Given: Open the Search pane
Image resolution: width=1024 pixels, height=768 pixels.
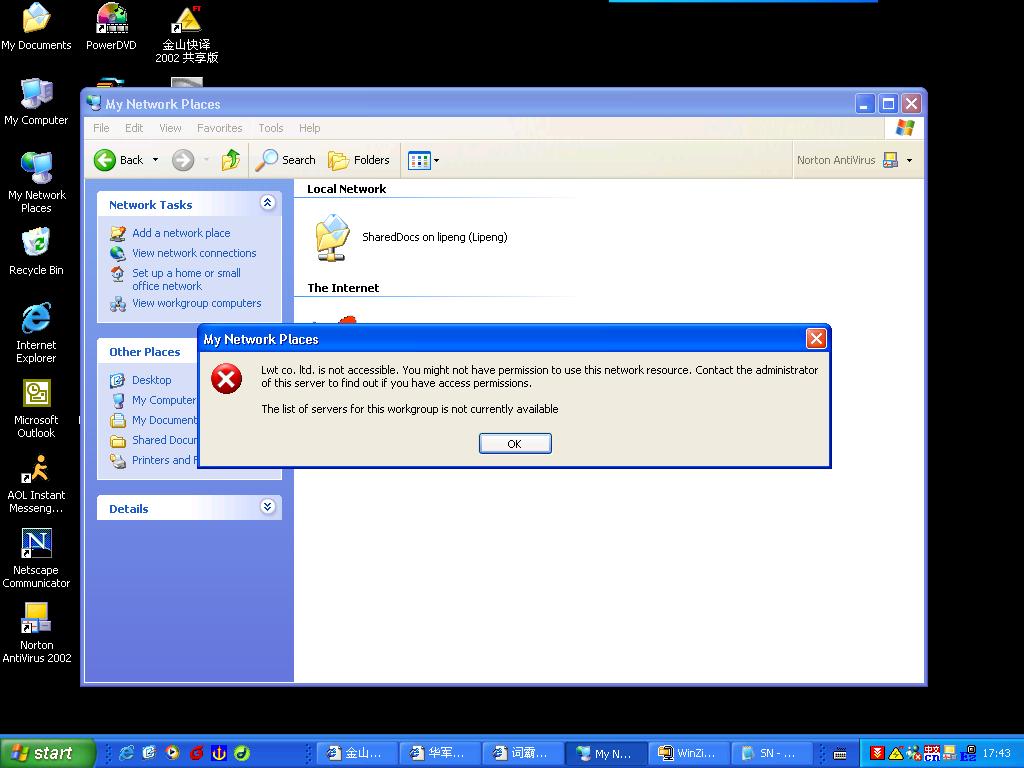Looking at the screenshot, I should click(285, 160).
